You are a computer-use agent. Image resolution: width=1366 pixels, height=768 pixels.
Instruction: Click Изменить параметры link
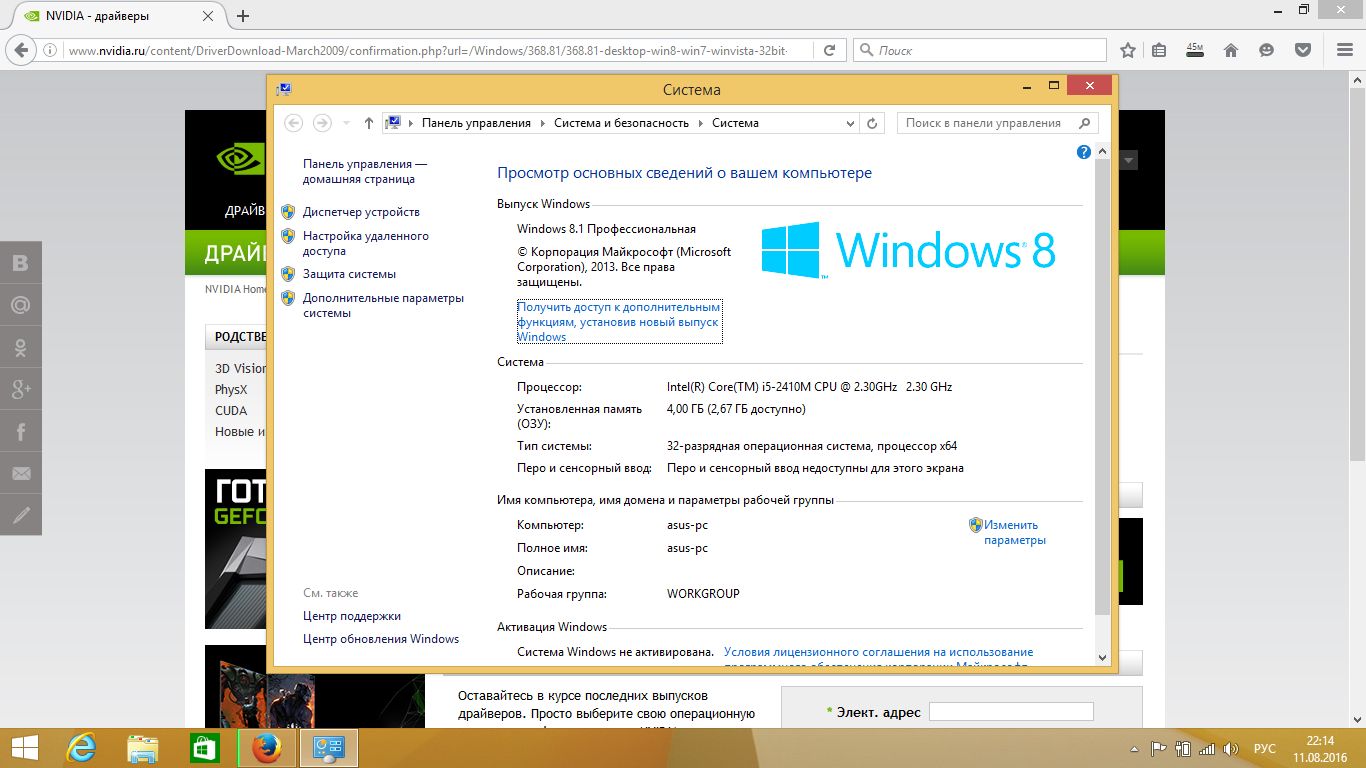(1014, 532)
